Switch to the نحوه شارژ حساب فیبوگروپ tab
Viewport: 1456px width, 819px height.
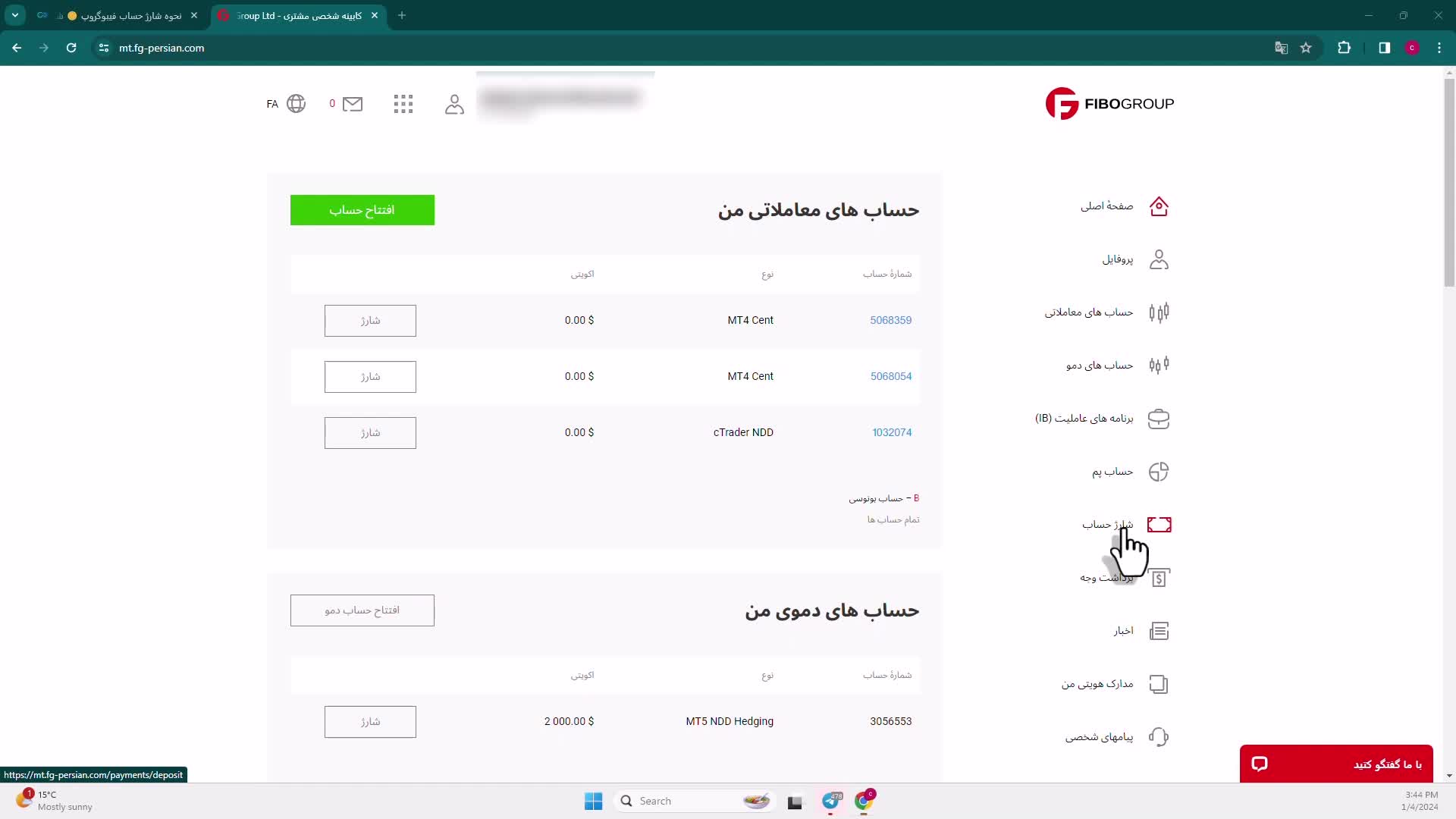130,15
